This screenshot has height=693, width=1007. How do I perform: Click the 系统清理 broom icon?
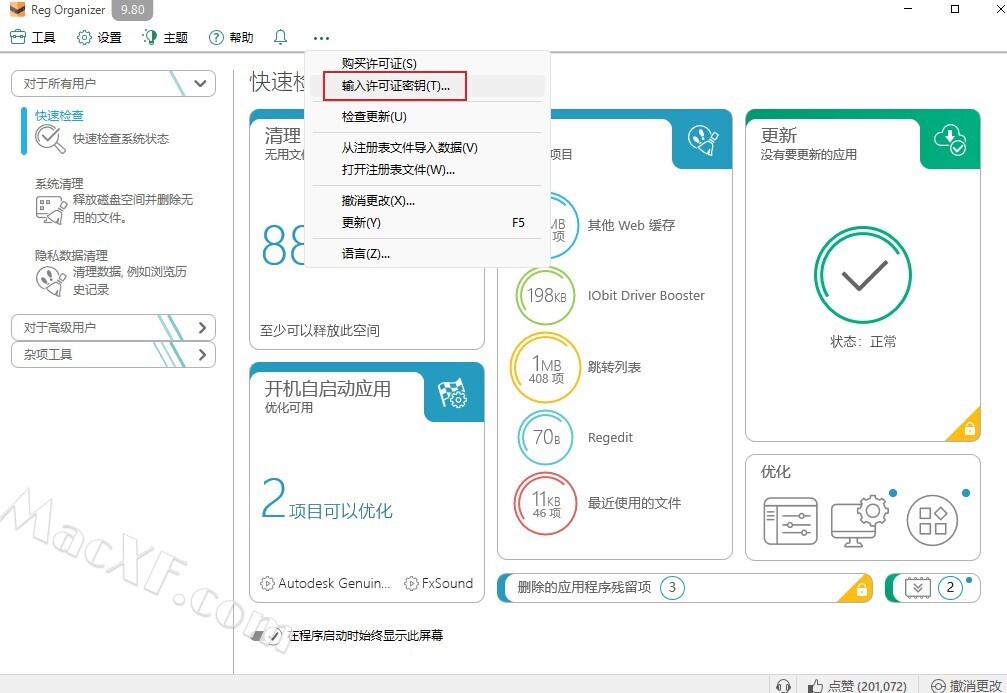click(x=51, y=210)
